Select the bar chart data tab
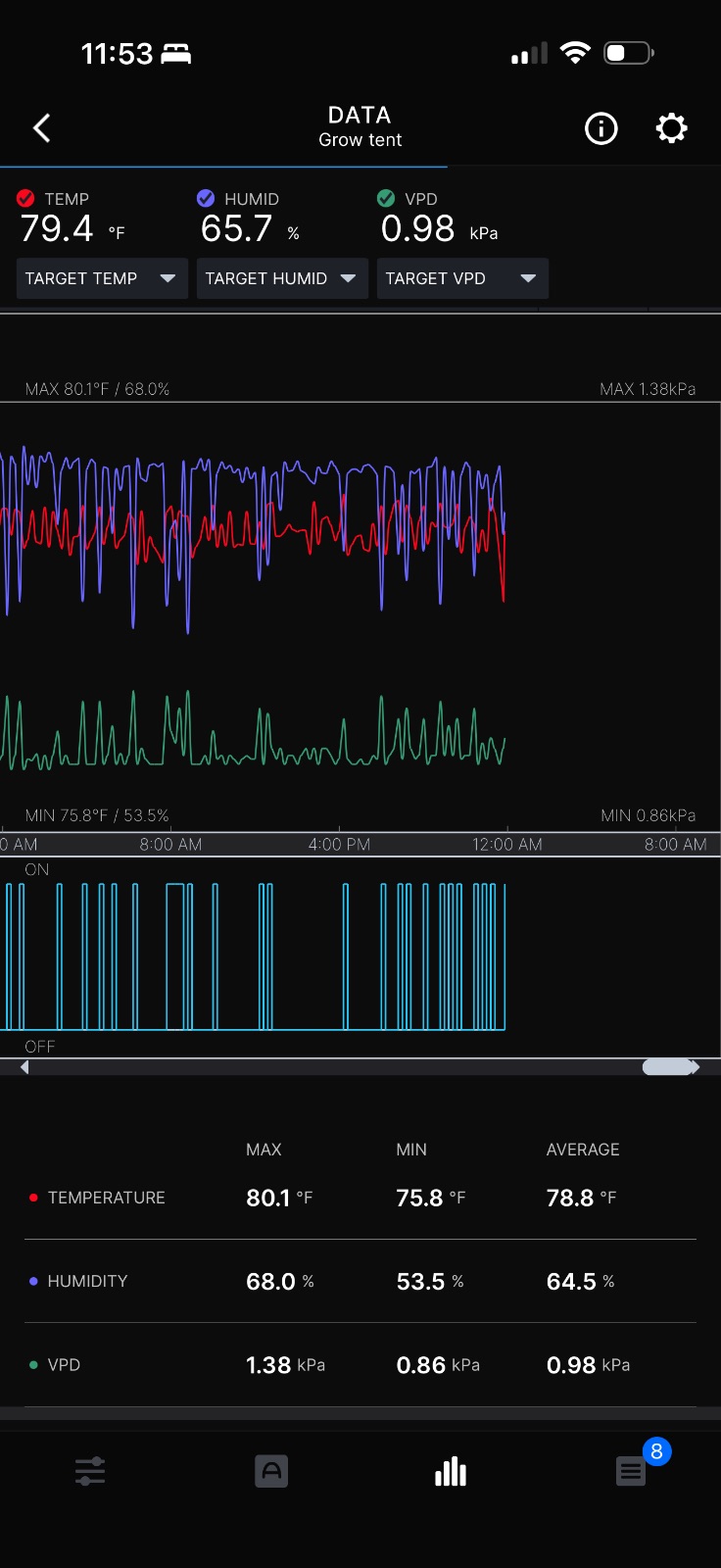 pos(451,1471)
